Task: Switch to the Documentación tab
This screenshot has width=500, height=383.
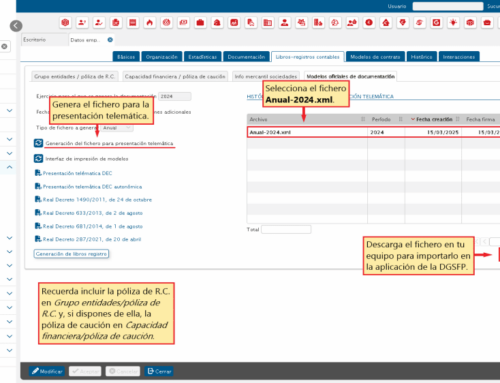Action: [246, 57]
